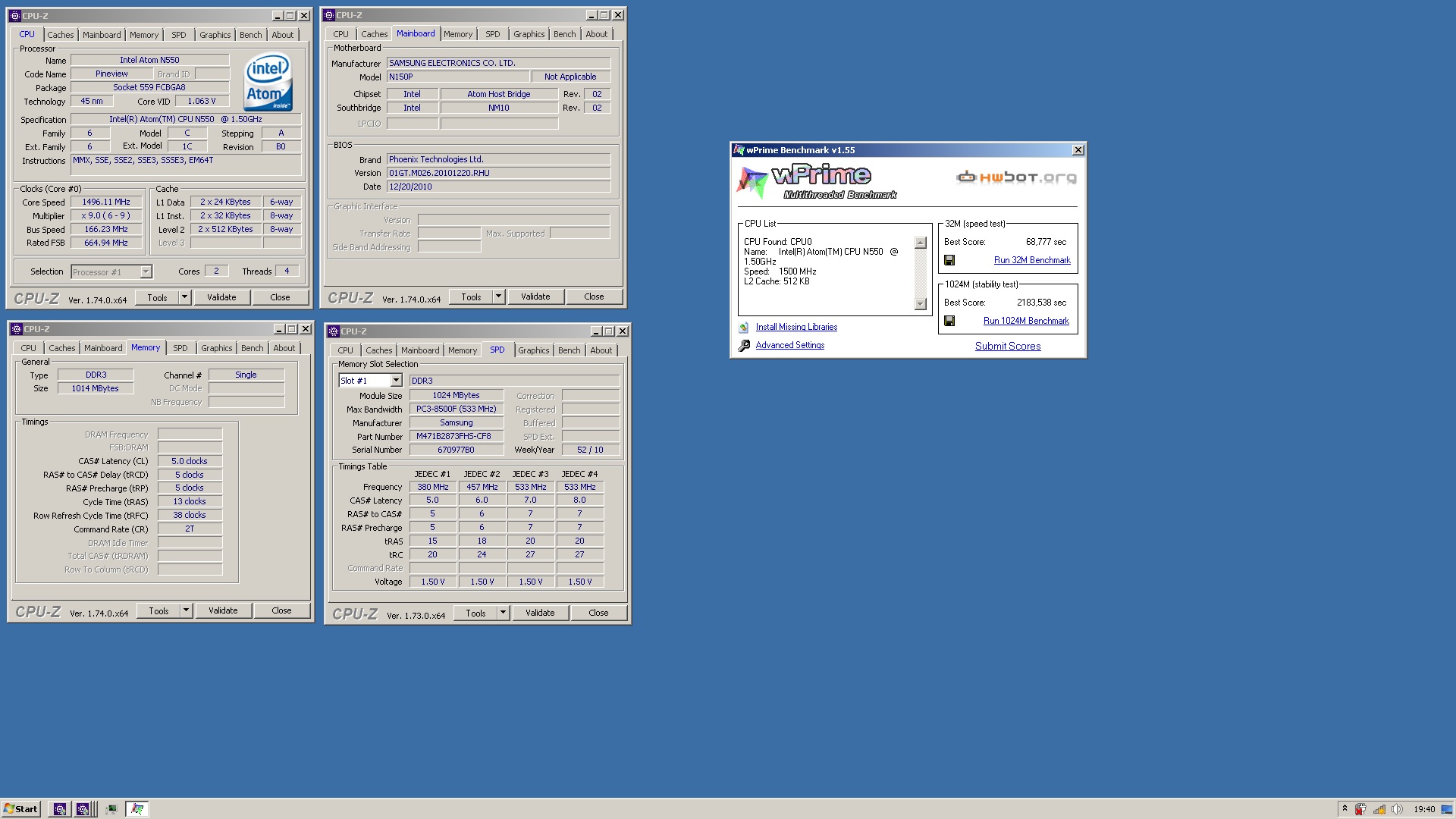Screen dimensions: 1456x819
Task: Click the power plug battery tray icon
Action: tap(1361, 809)
